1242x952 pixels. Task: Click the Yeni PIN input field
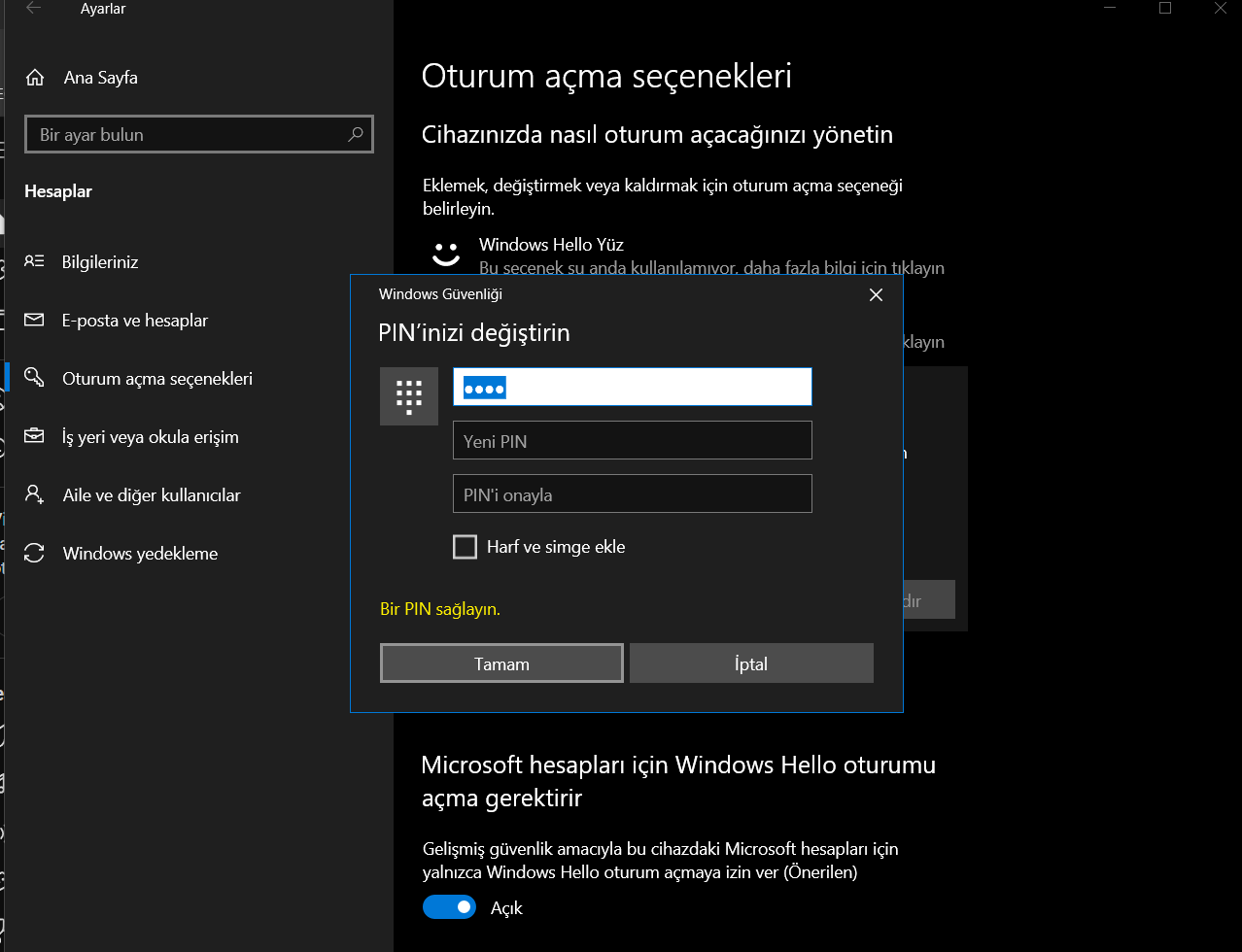(x=633, y=440)
